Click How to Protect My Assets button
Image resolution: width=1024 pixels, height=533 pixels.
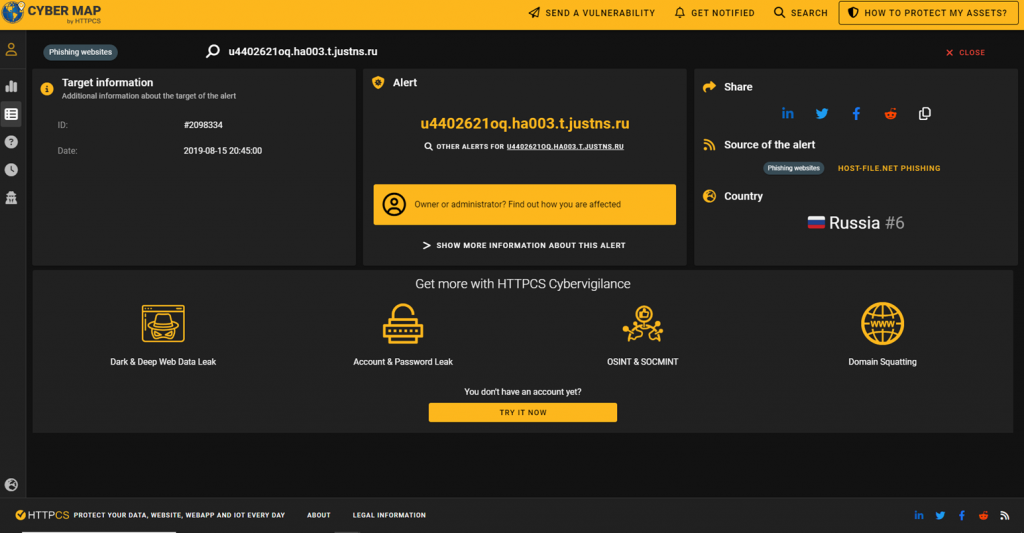pos(928,12)
